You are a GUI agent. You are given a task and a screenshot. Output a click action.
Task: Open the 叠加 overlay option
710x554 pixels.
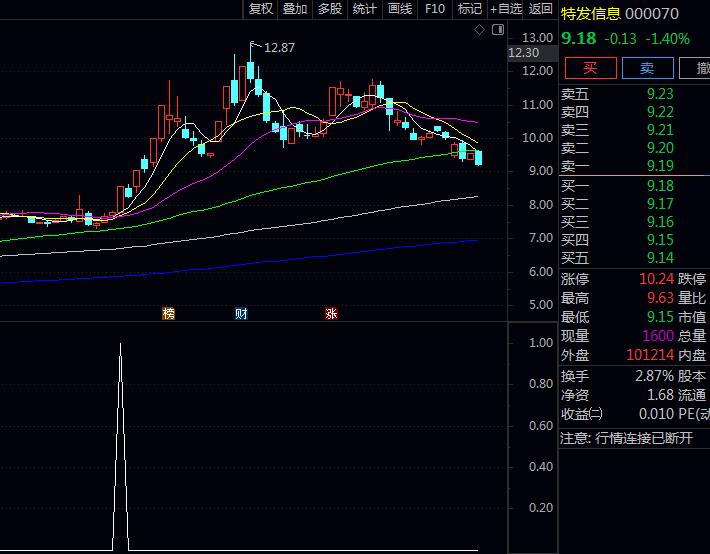tap(295, 9)
